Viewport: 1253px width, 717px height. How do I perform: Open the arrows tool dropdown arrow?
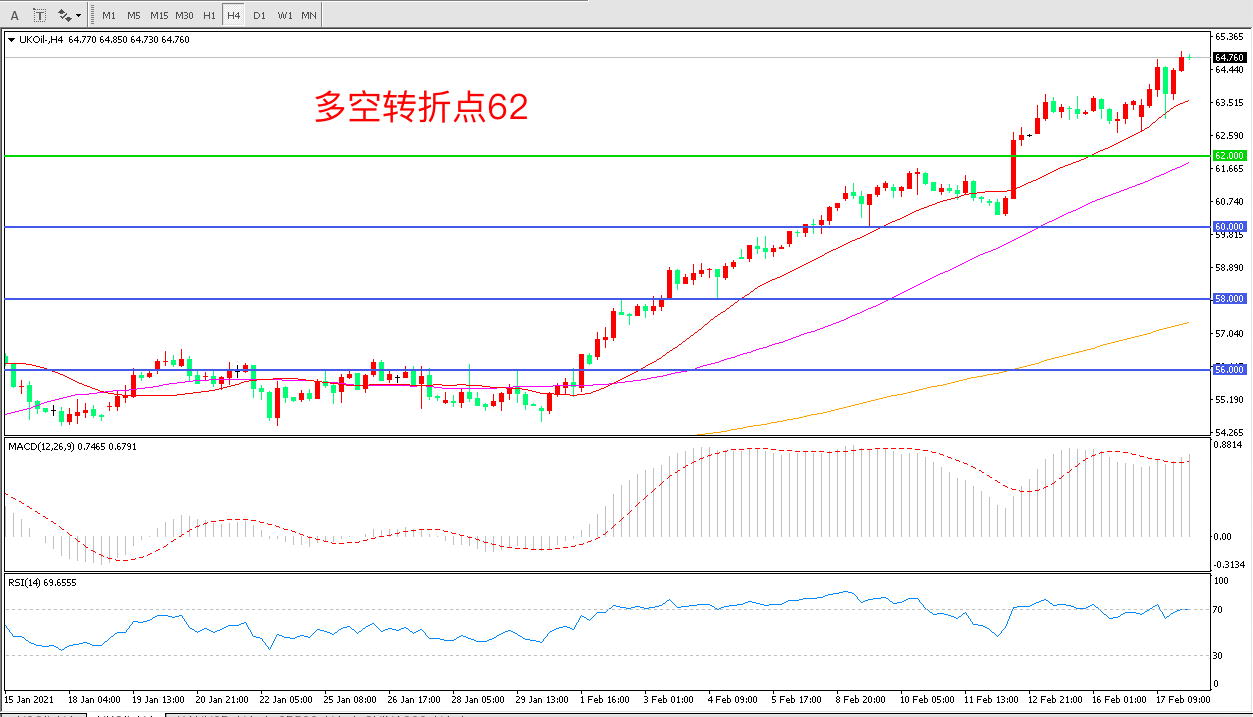pos(79,16)
